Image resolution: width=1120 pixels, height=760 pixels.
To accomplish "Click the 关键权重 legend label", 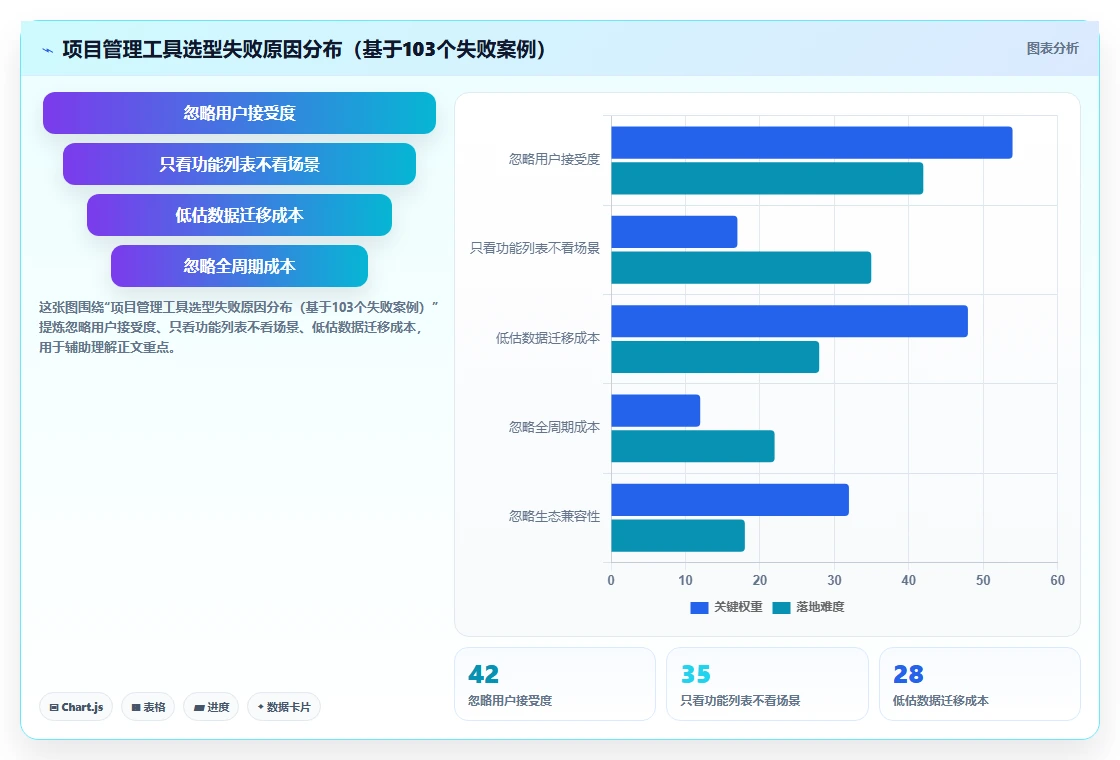I will 738,607.
